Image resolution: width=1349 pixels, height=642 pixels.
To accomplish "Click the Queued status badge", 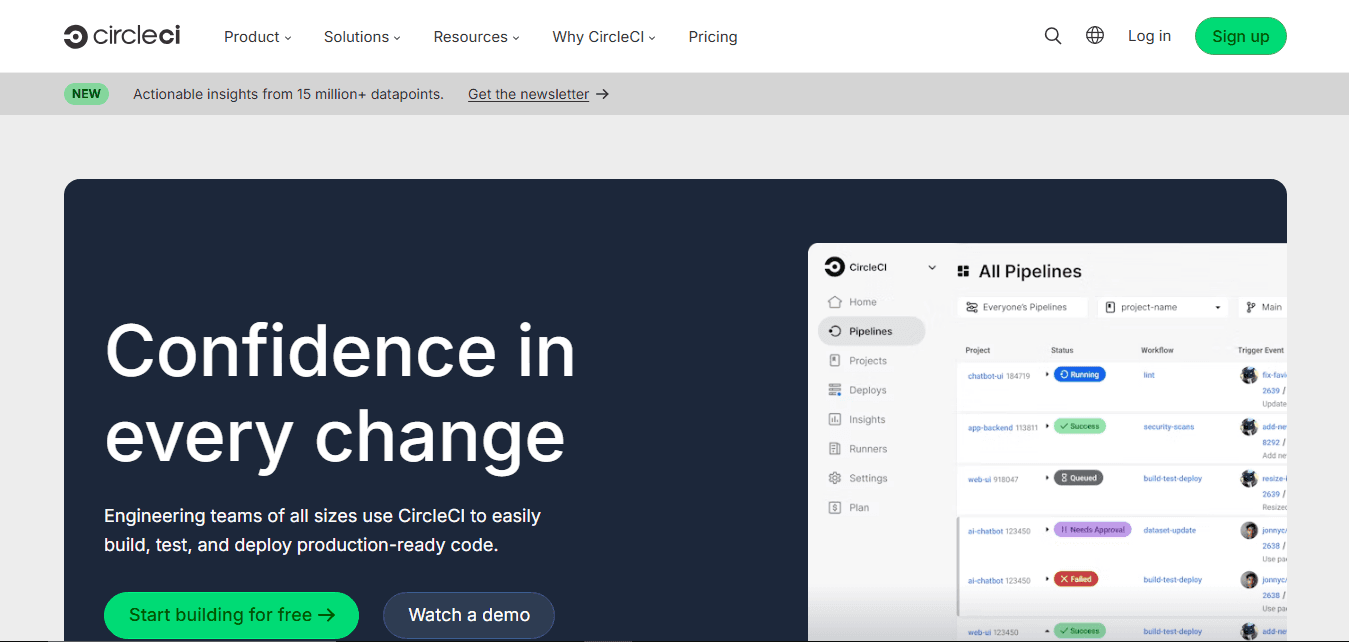I will (x=1078, y=478).
